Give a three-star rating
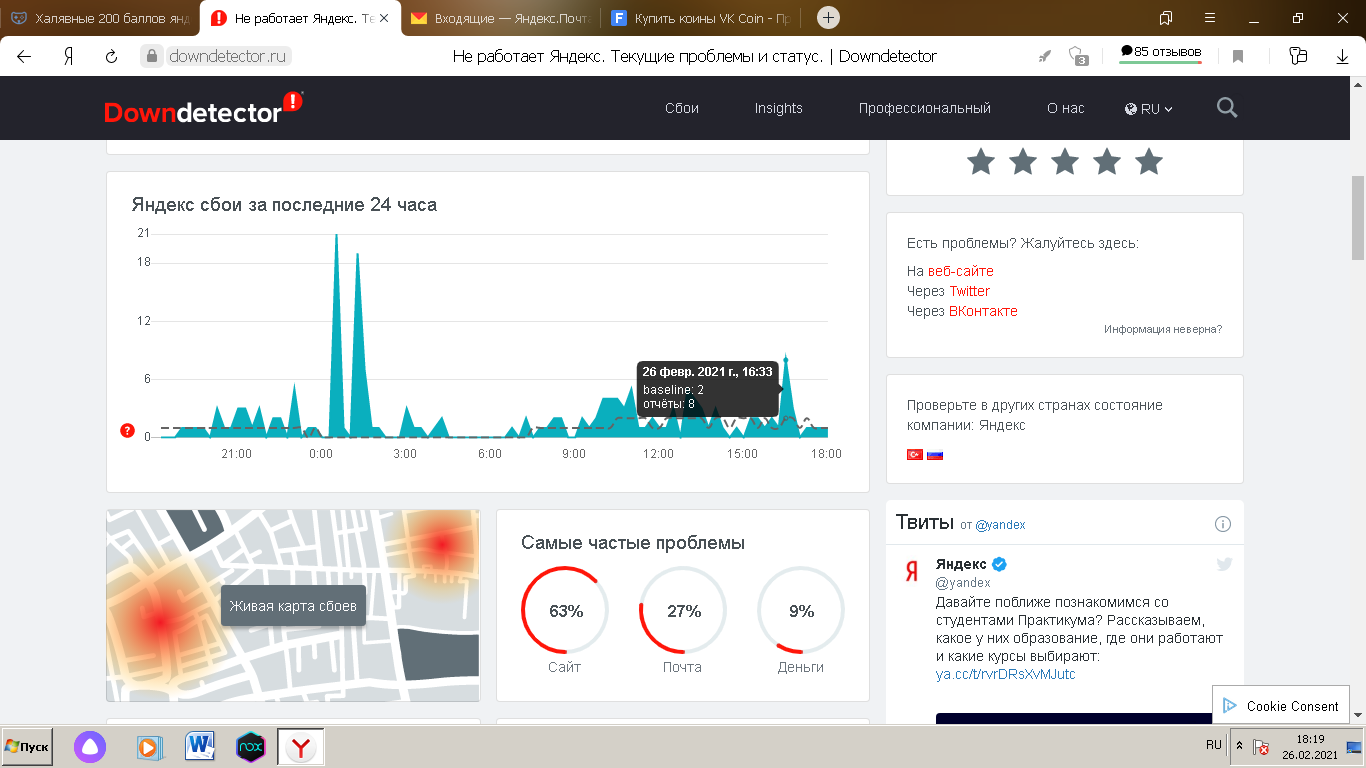 tap(1065, 161)
